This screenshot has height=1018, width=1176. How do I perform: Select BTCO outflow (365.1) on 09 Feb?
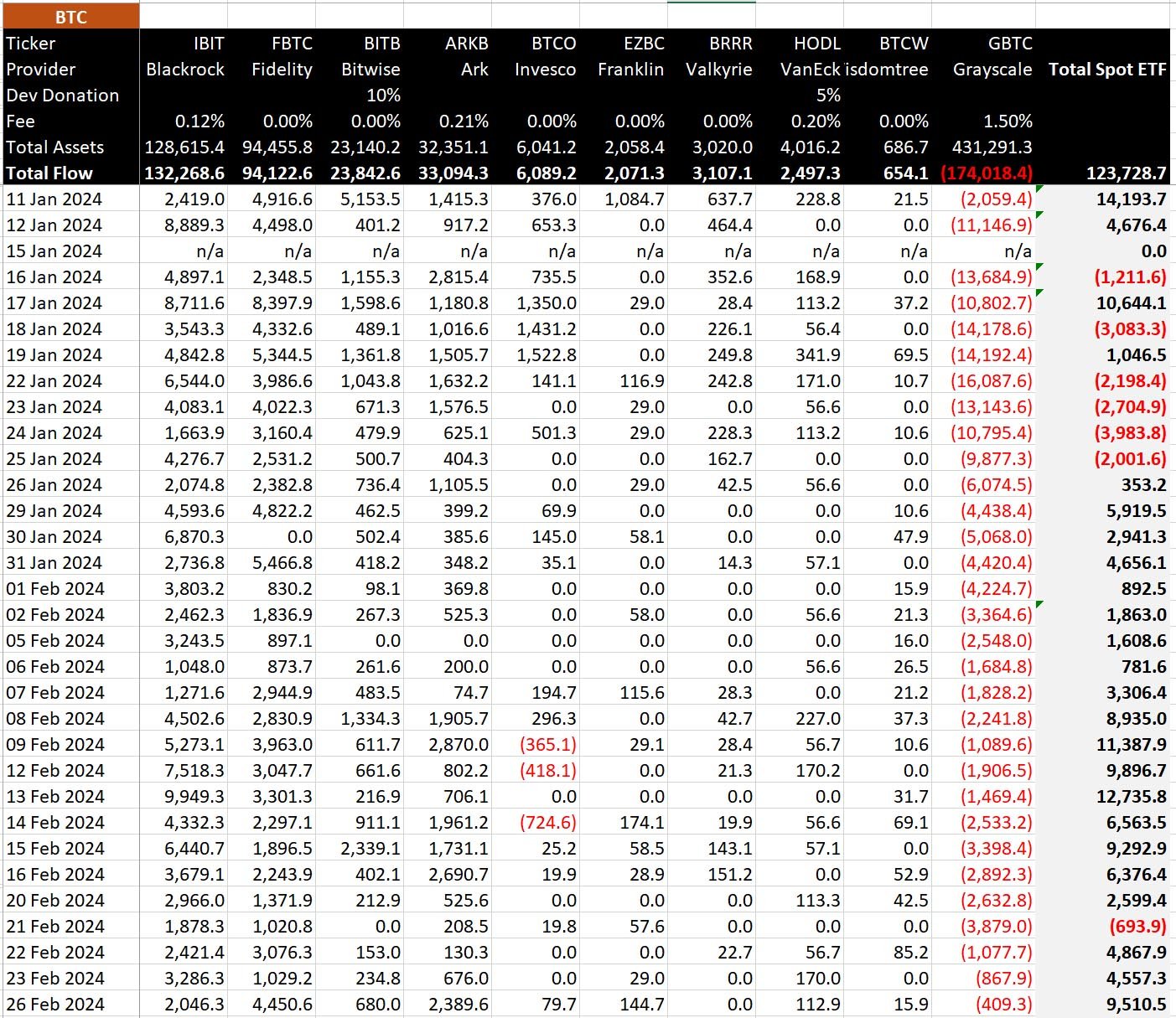548,745
